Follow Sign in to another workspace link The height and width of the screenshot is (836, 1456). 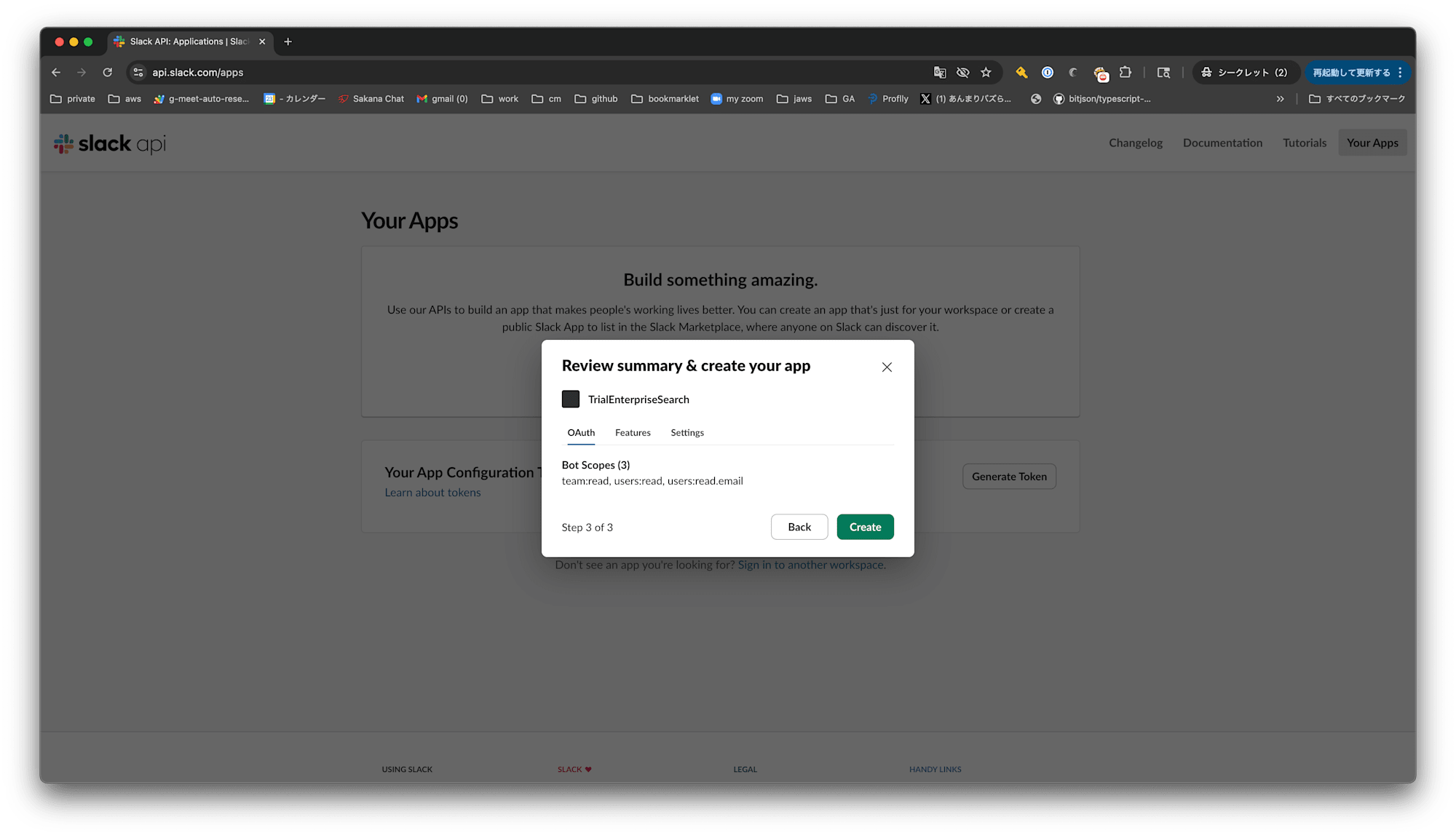click(x=812, y=565)
